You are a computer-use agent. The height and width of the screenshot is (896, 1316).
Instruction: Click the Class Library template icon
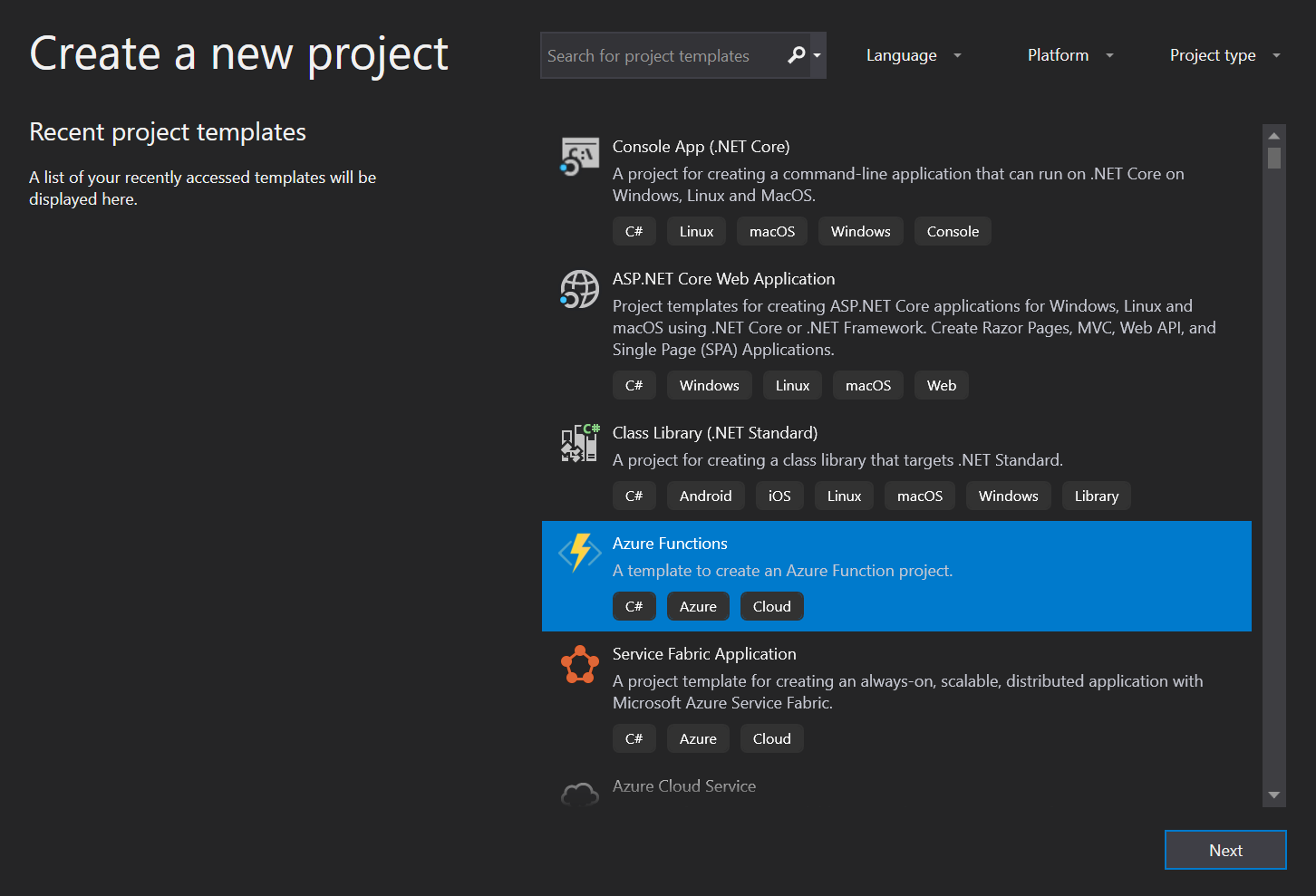pos(579,443)
